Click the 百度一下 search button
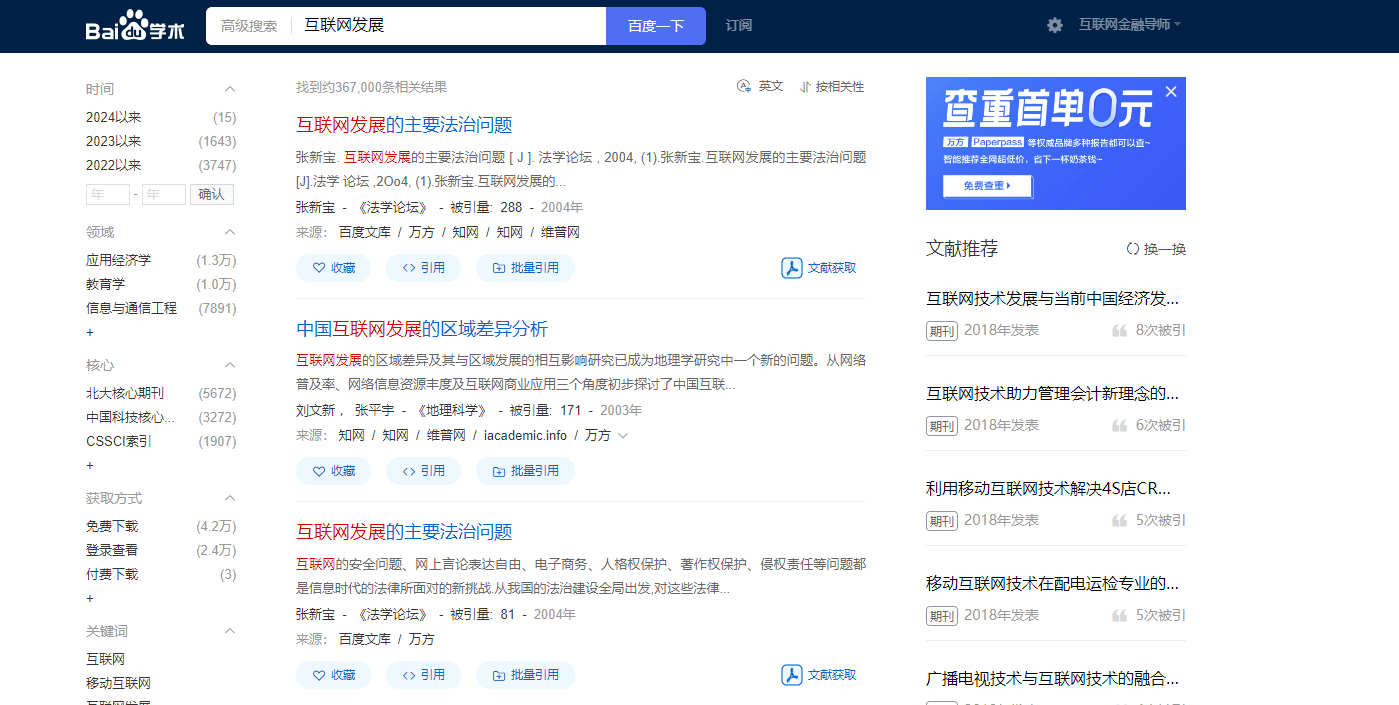This screenshot has width=1399, height=705. tap(655, 25)
